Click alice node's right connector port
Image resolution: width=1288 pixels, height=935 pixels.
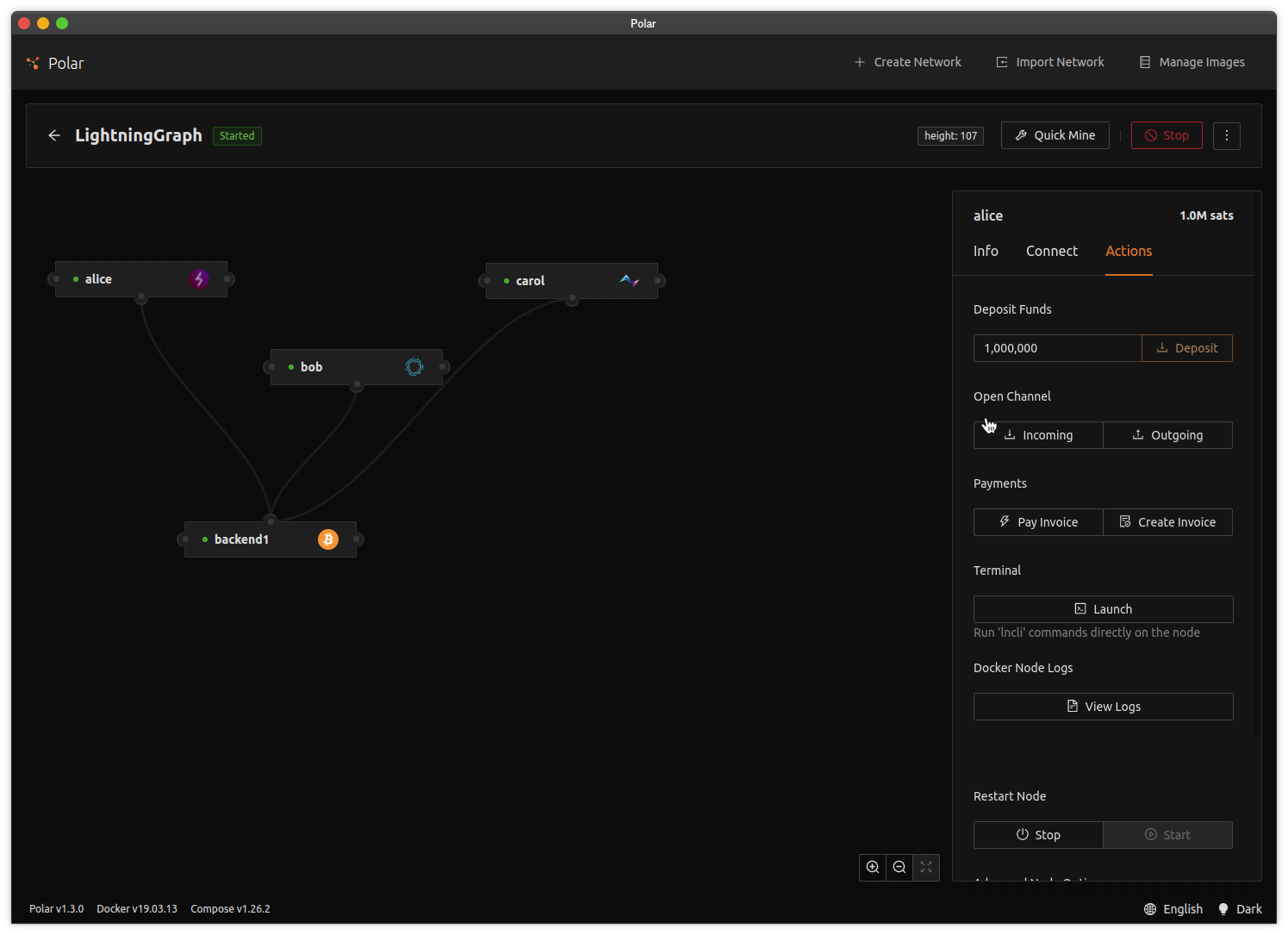point(227,279)
